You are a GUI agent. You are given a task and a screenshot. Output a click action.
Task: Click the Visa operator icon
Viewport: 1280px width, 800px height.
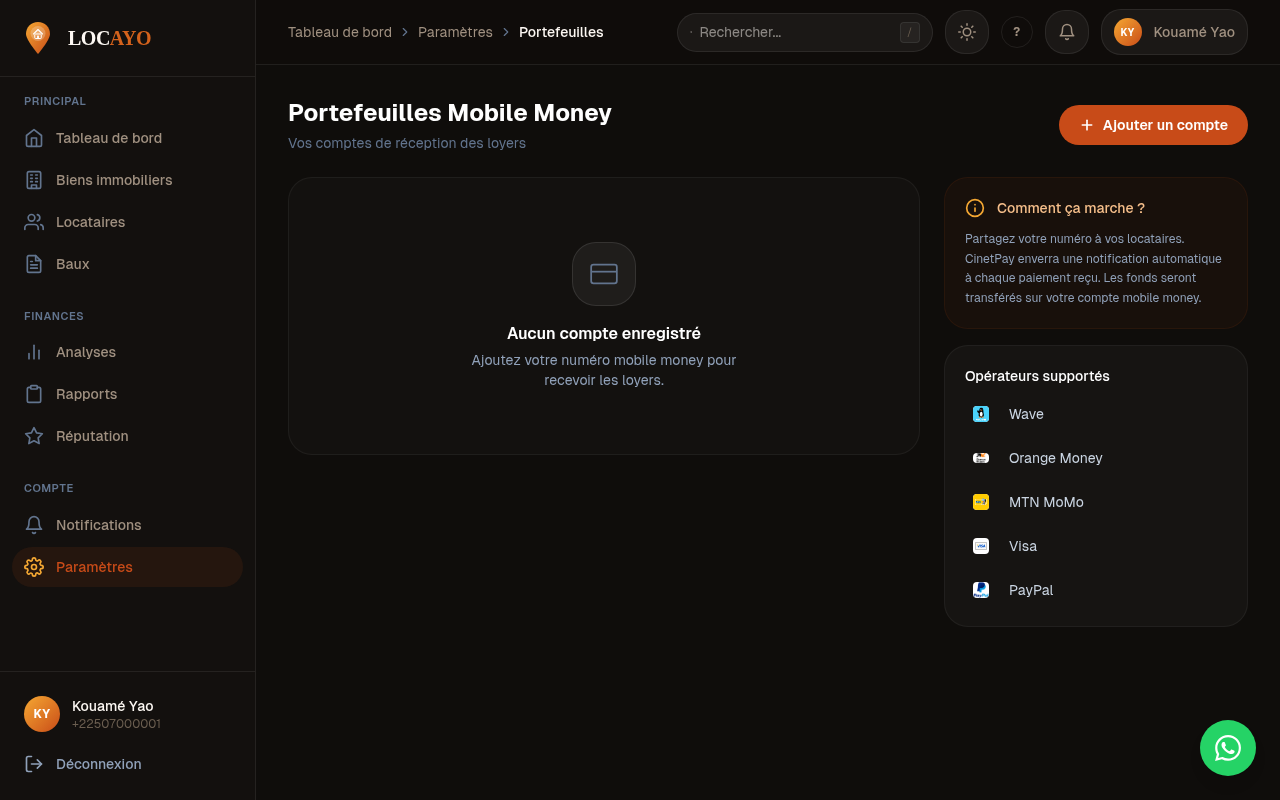pos(981,546)
